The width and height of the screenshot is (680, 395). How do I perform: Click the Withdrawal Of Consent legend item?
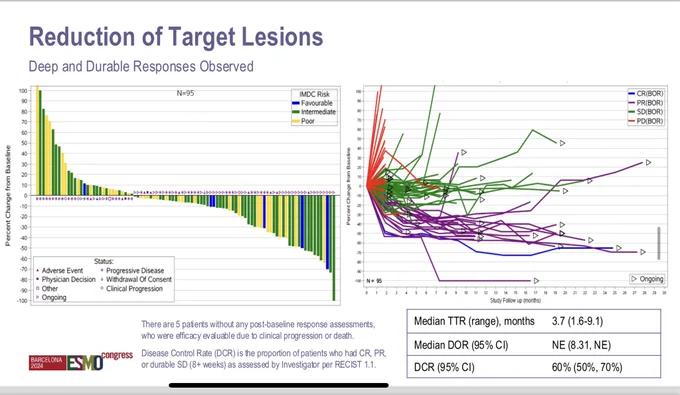[x=136, y=280]
